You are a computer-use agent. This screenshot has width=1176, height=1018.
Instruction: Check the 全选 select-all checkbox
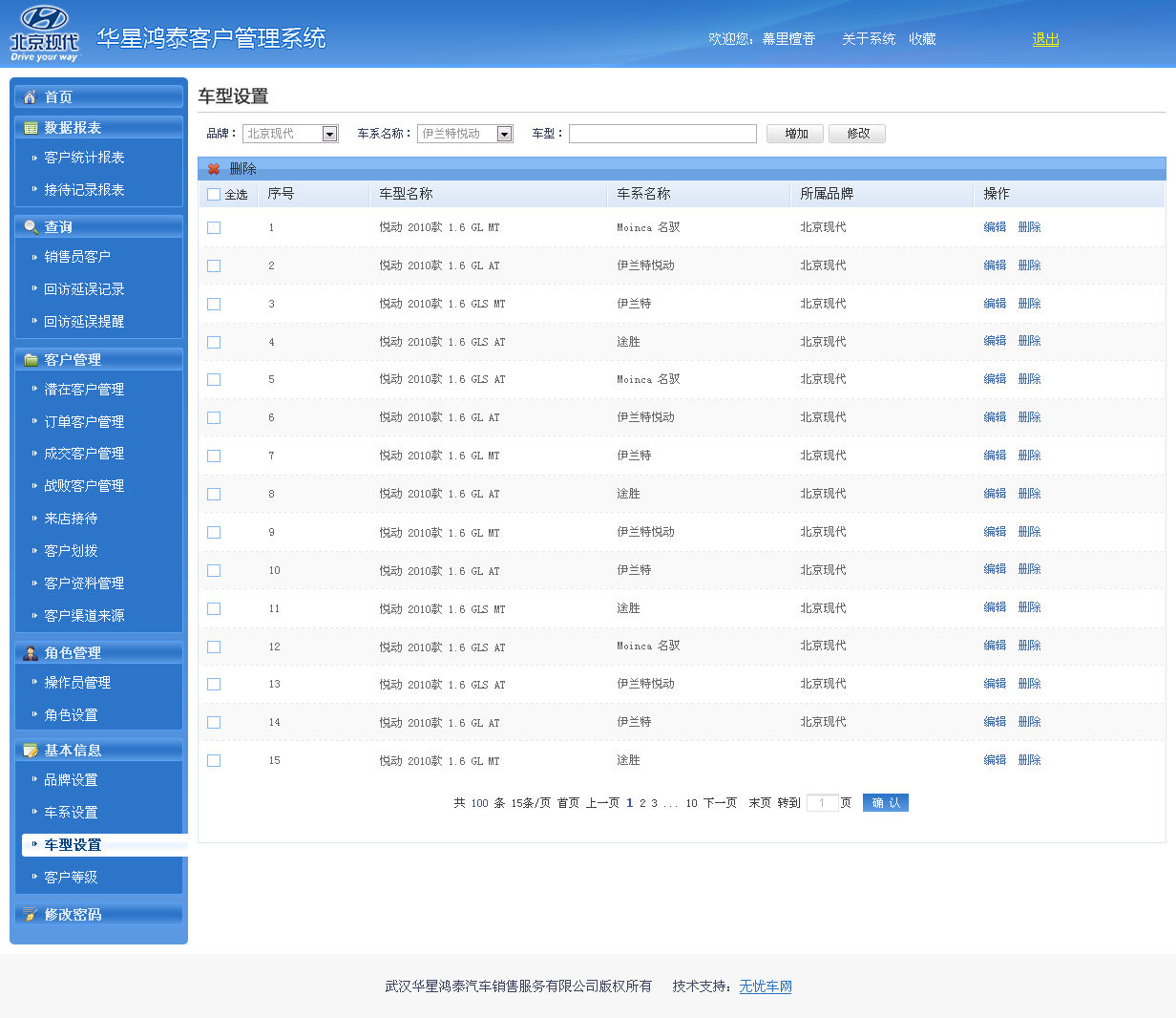click(x=214, y=194)
